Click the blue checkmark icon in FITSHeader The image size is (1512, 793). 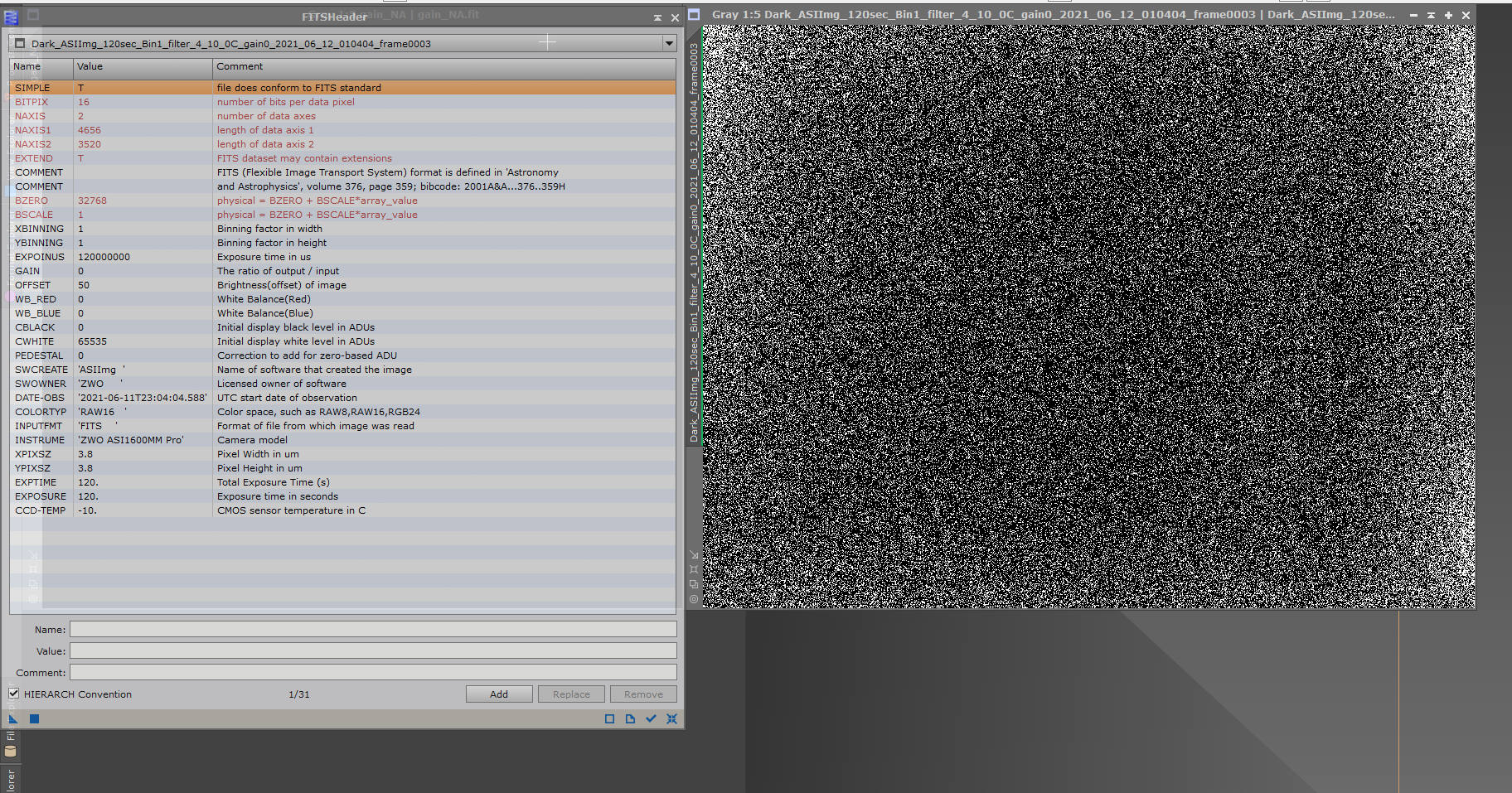coord(651,718)
